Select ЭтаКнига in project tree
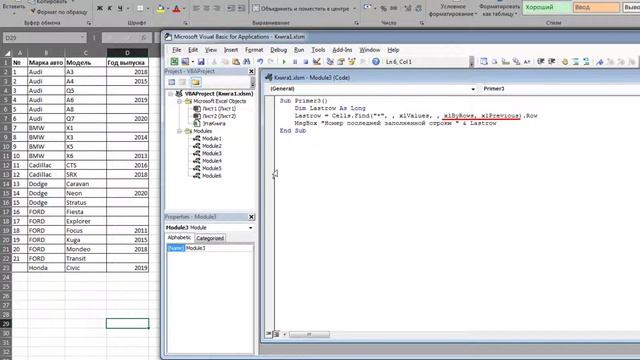 tap(214, 123)
